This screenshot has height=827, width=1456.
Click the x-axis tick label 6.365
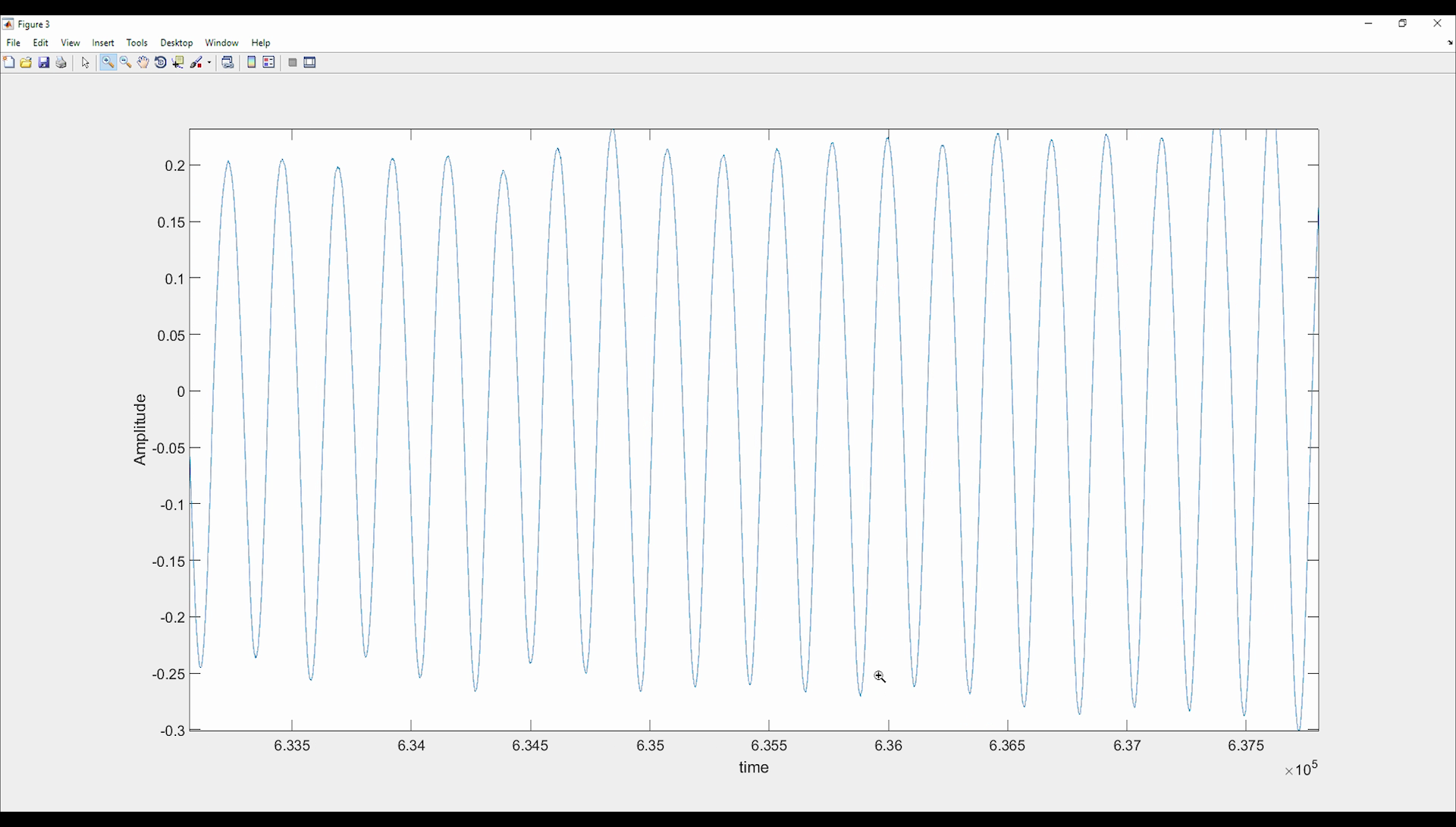1008,746
